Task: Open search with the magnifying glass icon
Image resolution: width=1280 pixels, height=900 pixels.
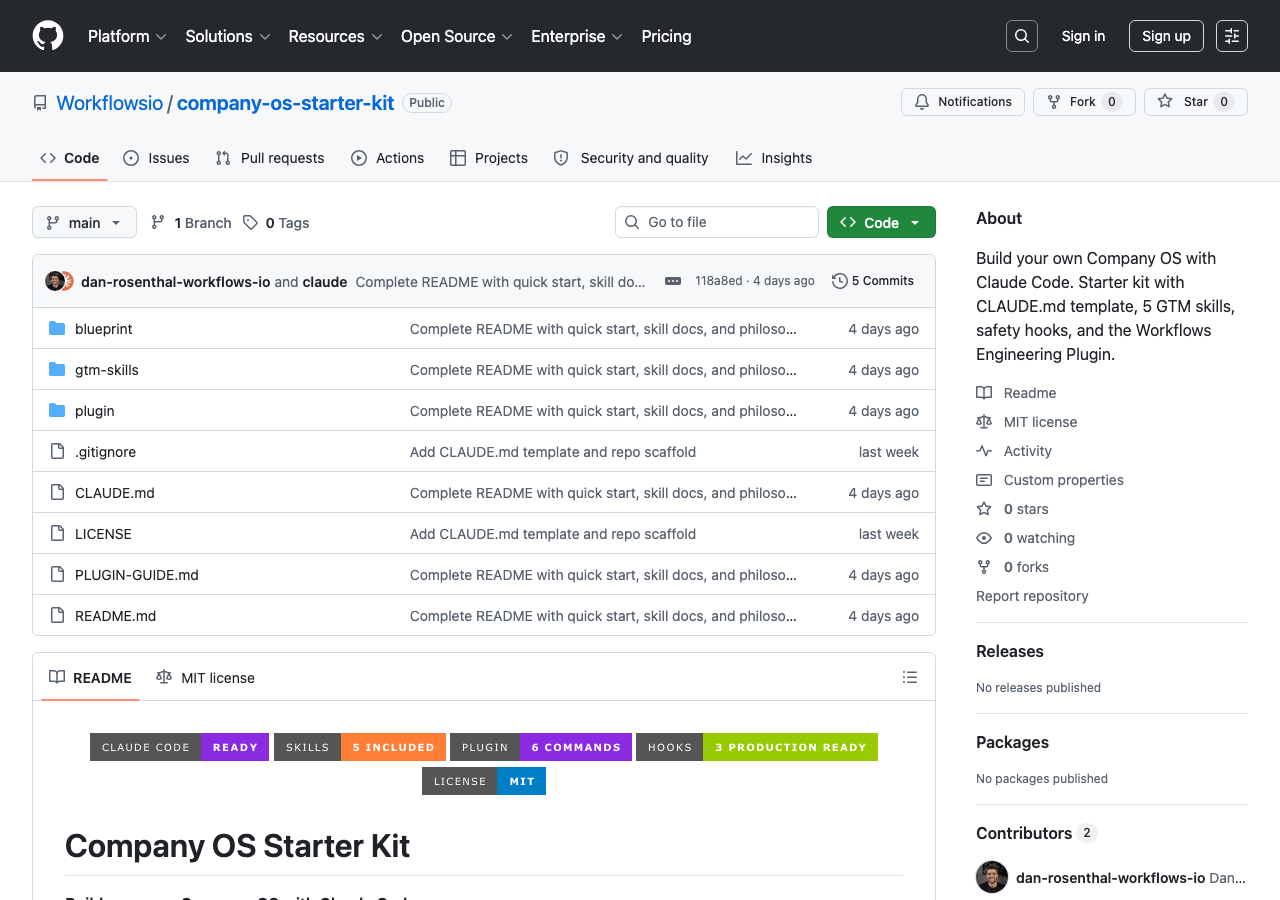Action: coord(1021,35)
